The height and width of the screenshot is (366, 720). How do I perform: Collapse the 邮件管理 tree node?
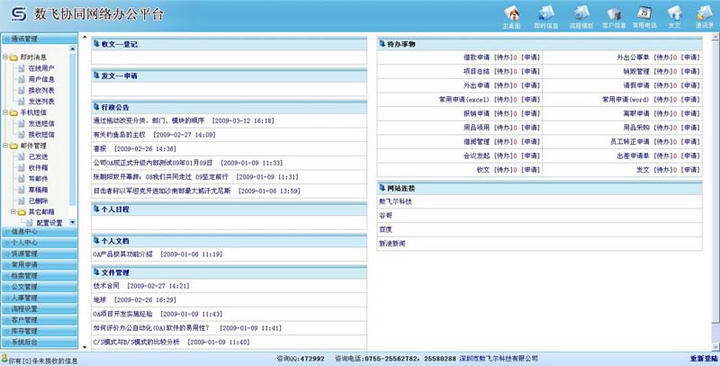click(6, 146)
